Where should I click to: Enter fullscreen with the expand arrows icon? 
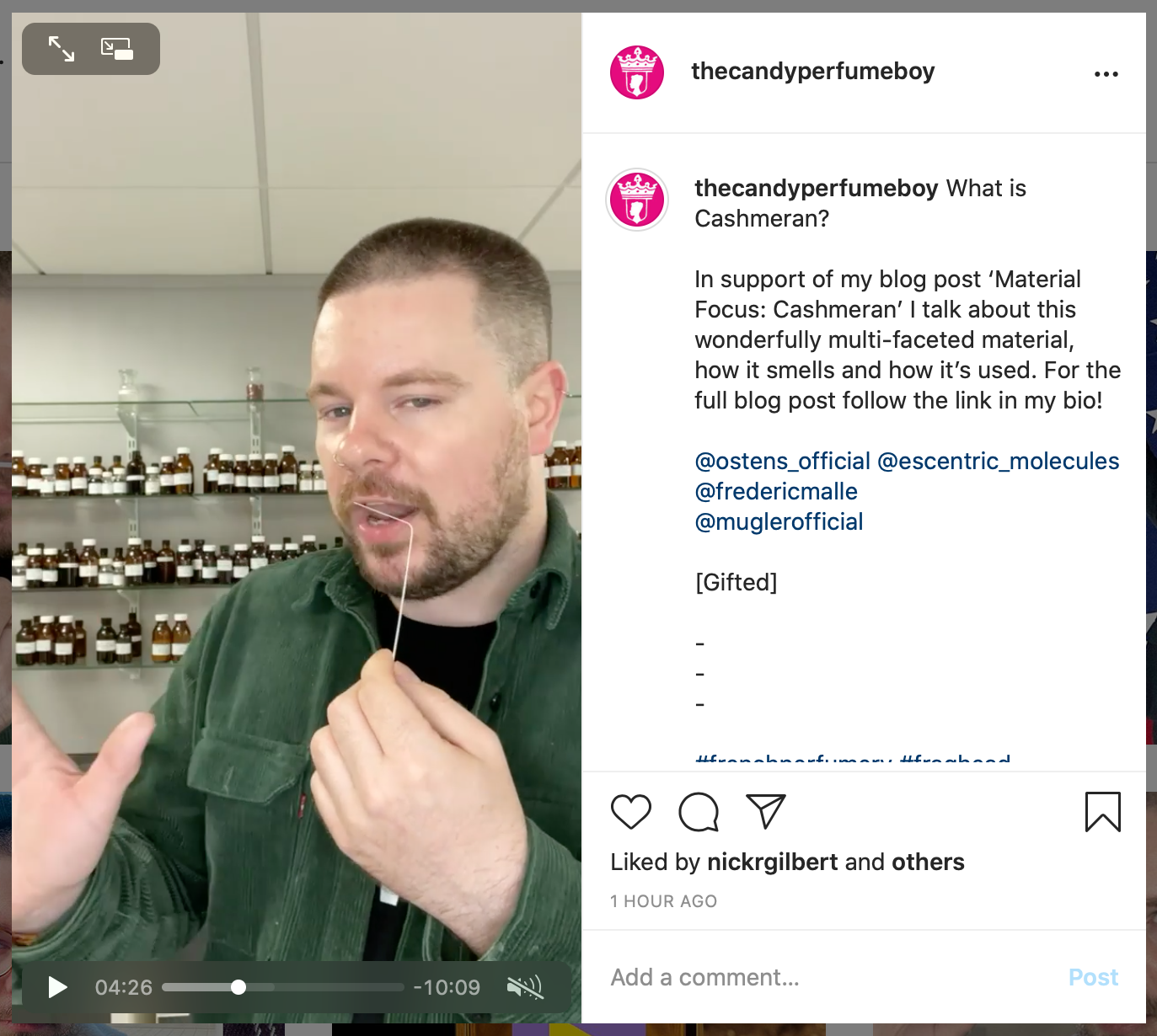click(x=62, y=49)
